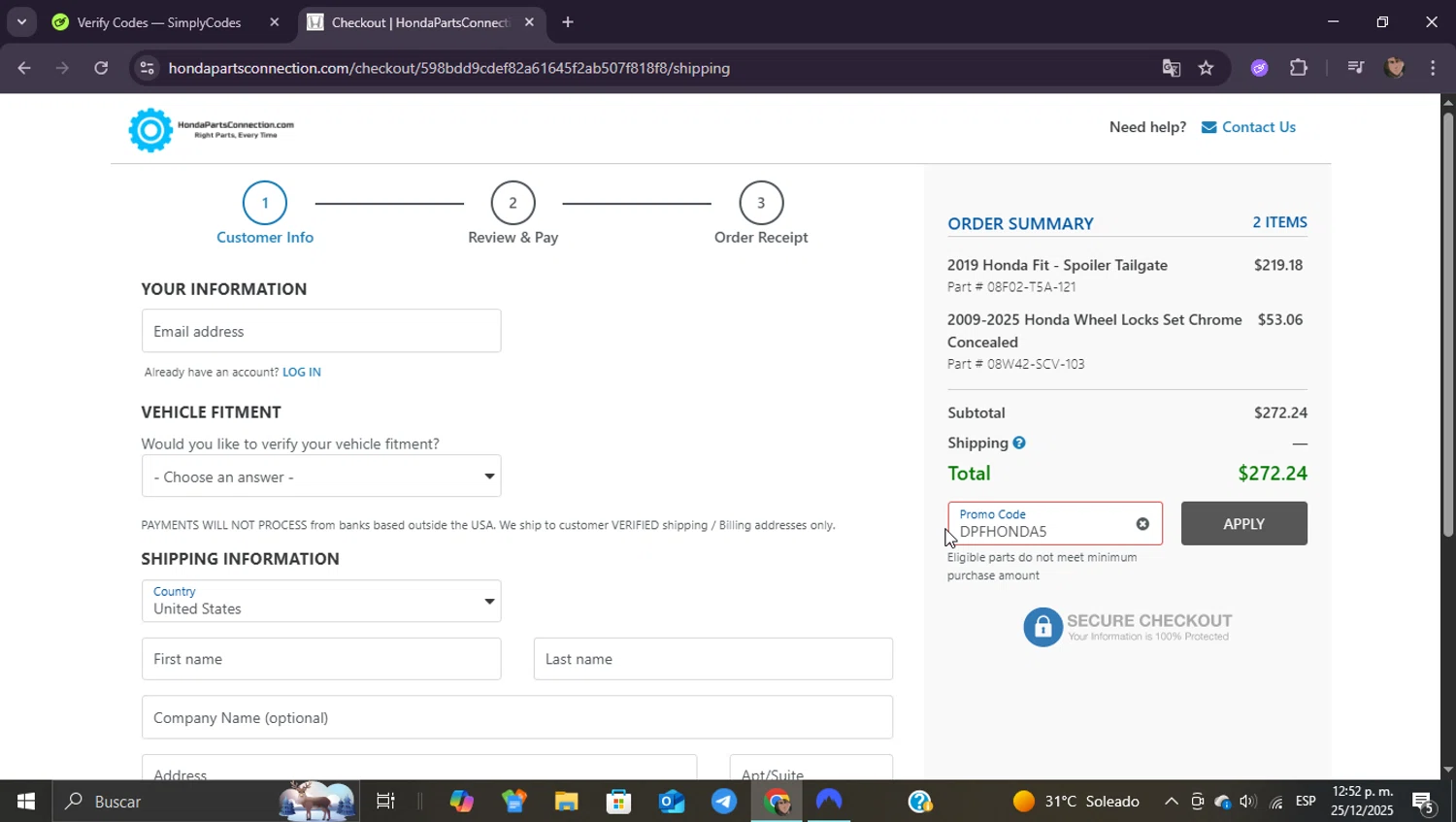Click the Contact Us envelope icon
1456x822 pixels.
tap(1208, 127)
